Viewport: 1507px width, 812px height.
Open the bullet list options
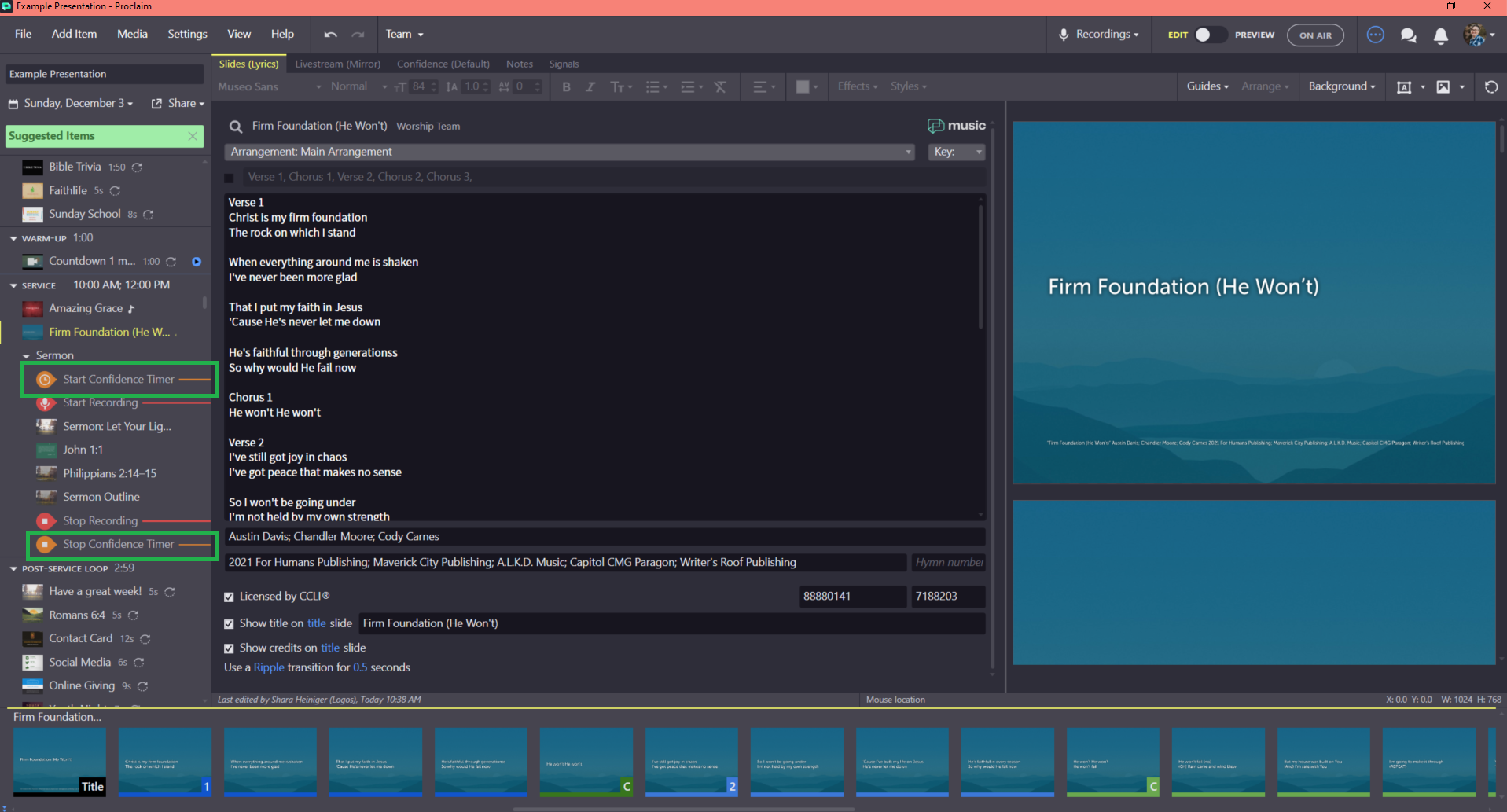pyautogui.click(x=656, y=86)
